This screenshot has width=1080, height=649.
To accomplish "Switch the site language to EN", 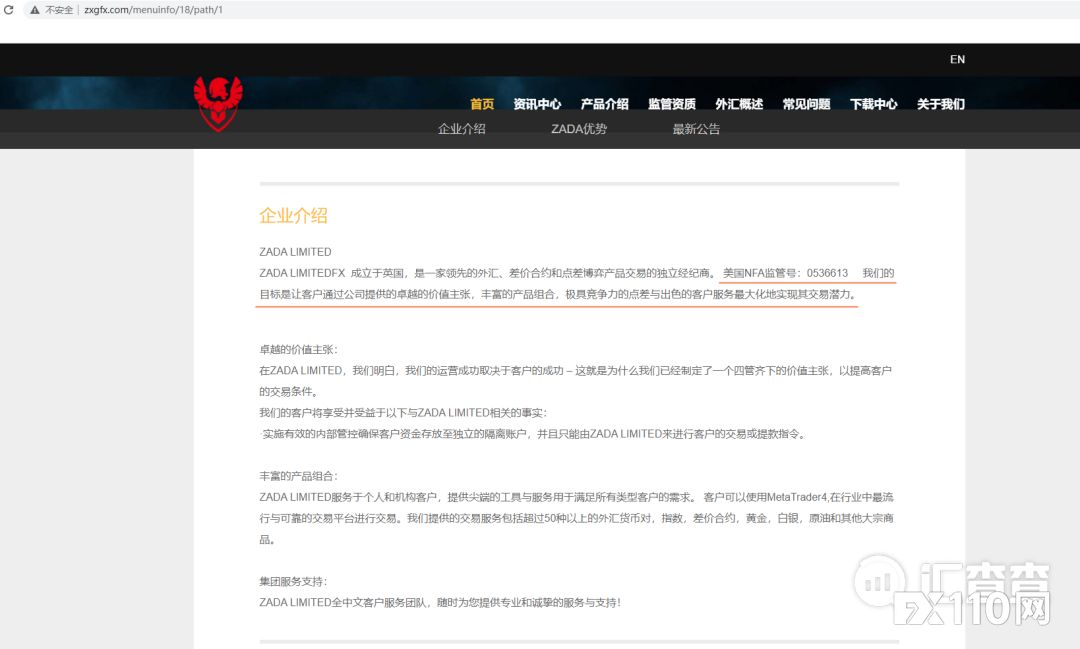I will (957, 59).
